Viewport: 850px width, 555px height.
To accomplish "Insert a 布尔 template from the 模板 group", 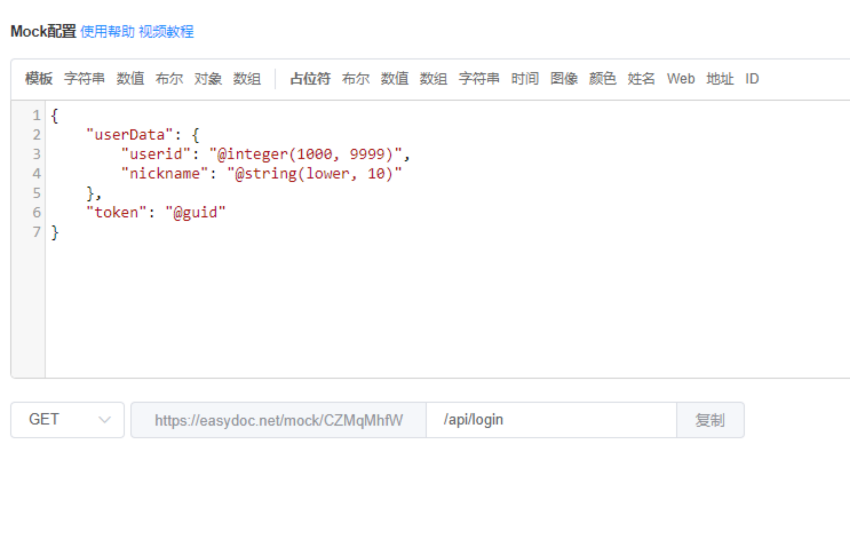I will (x=169, y=78).
